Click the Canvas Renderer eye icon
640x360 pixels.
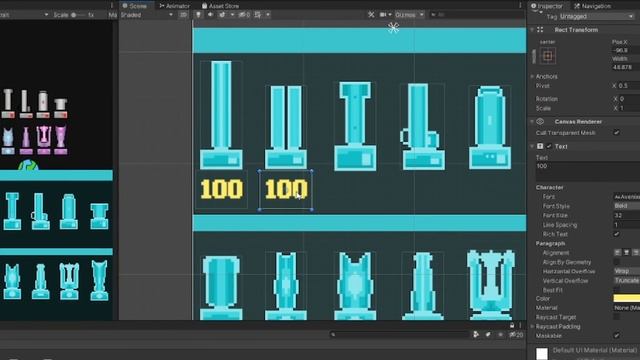tap(540, 122)
